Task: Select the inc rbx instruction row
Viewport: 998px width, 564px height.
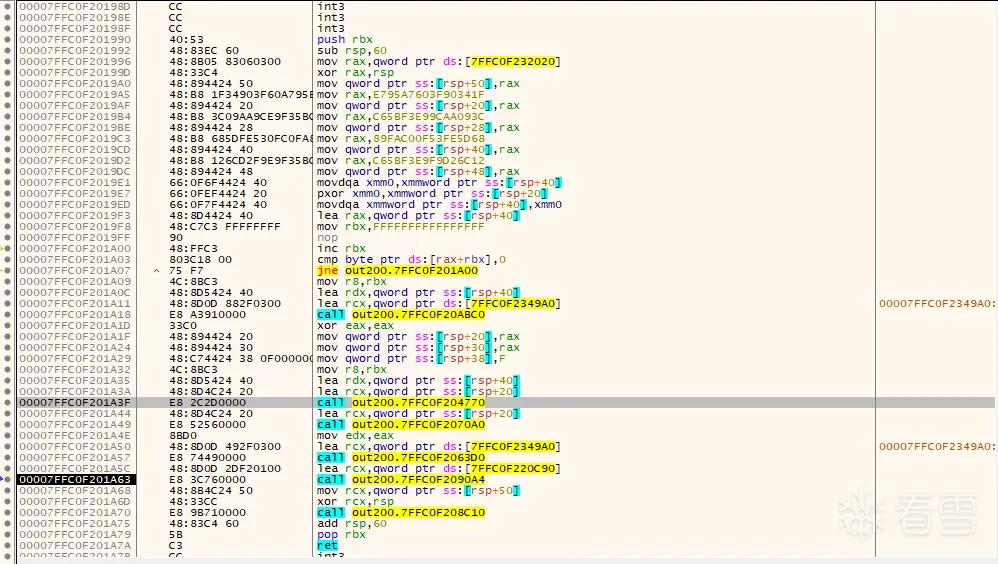Action: 341,248
